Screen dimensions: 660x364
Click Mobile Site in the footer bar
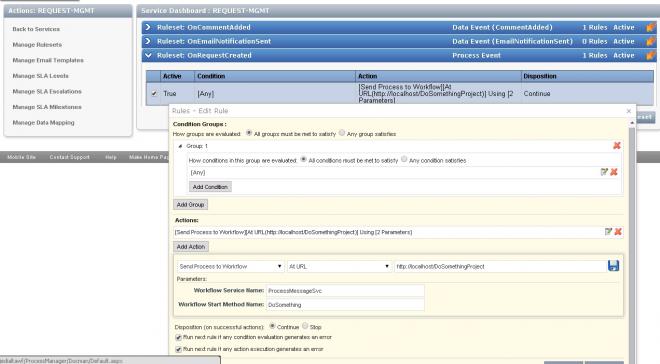click(21, 157)
